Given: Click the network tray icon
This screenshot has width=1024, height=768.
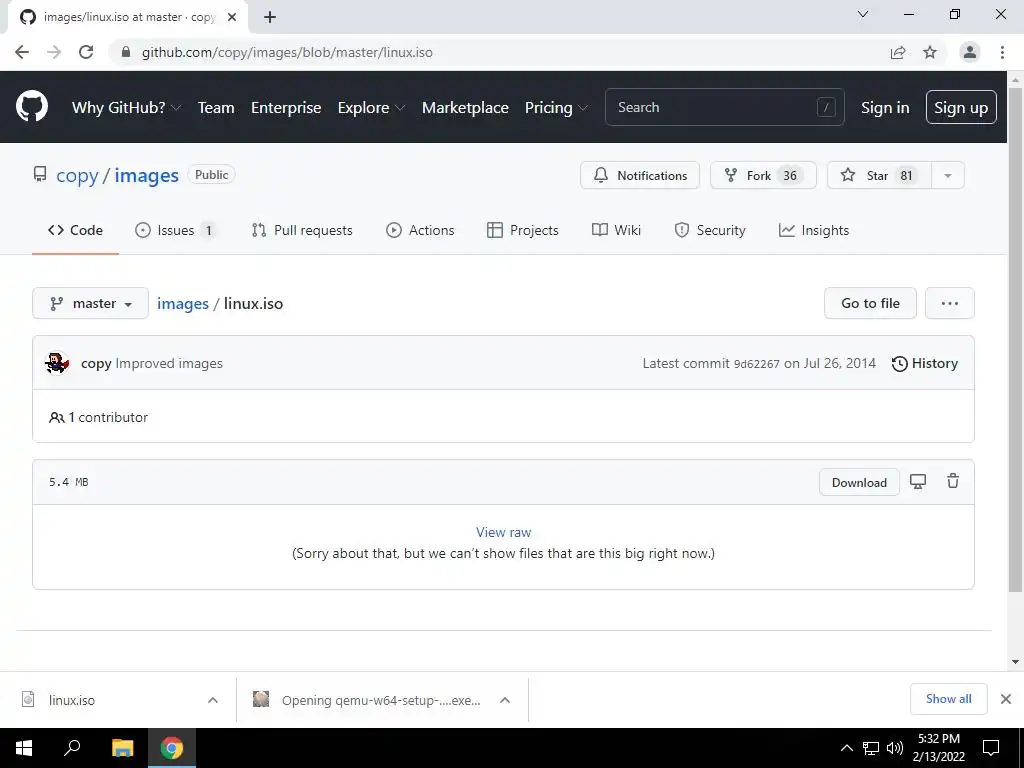Looking at the screenshot, I should pyautogui.click(x=871, y=748).
